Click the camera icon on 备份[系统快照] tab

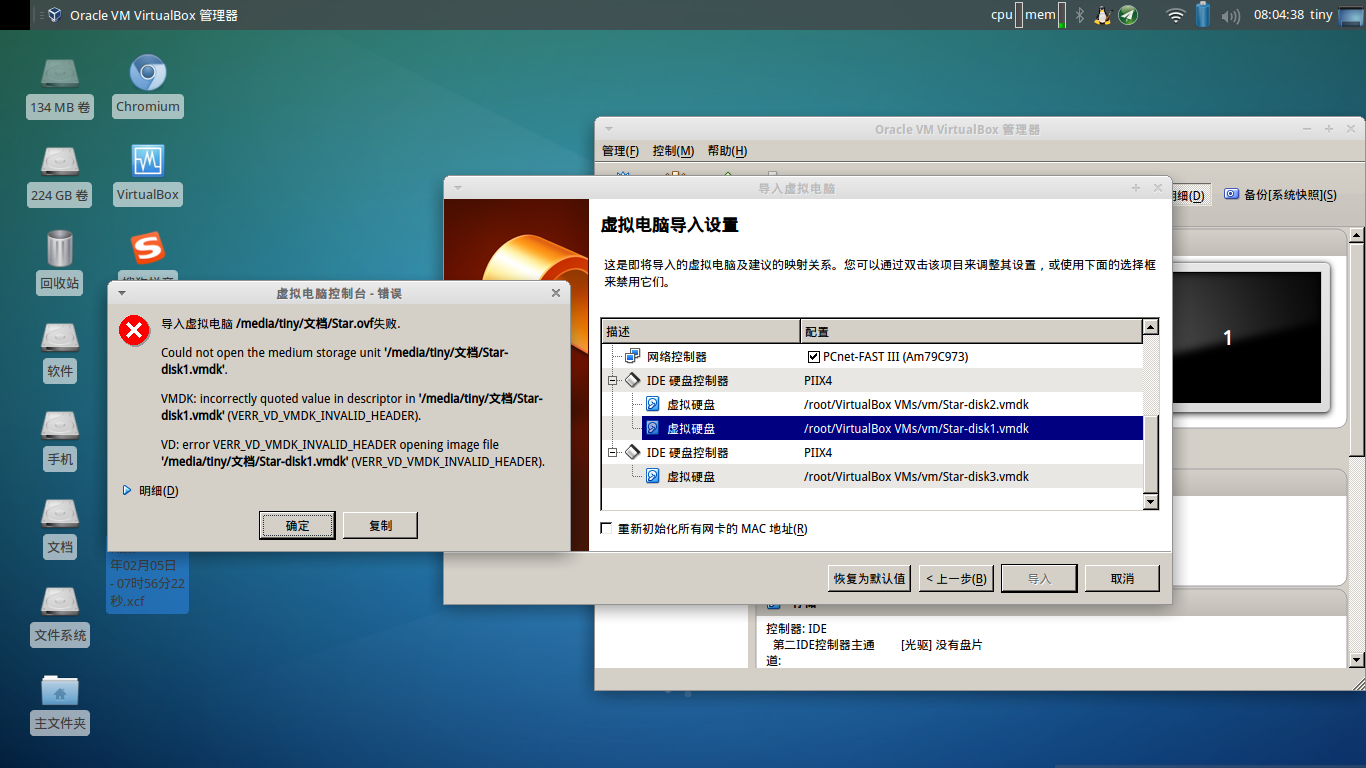pyautogui.click(x=1232, y=194)
